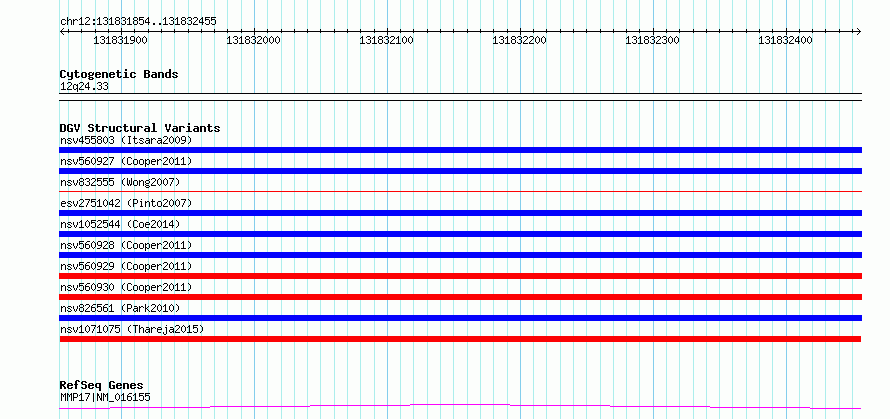This screenshot has height=419, width=890.
Task: Click the blue bar for nsv560928
Action: click(x=460, y=255)
